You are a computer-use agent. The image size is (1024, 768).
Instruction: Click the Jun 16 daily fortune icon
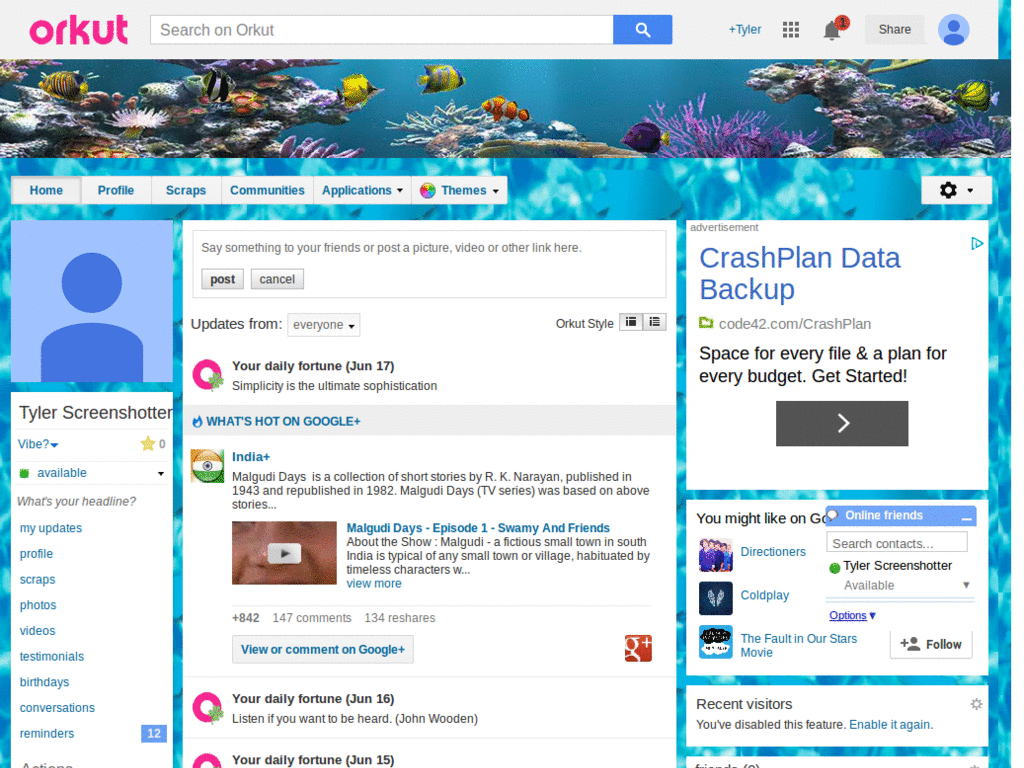tap(208, 708)
